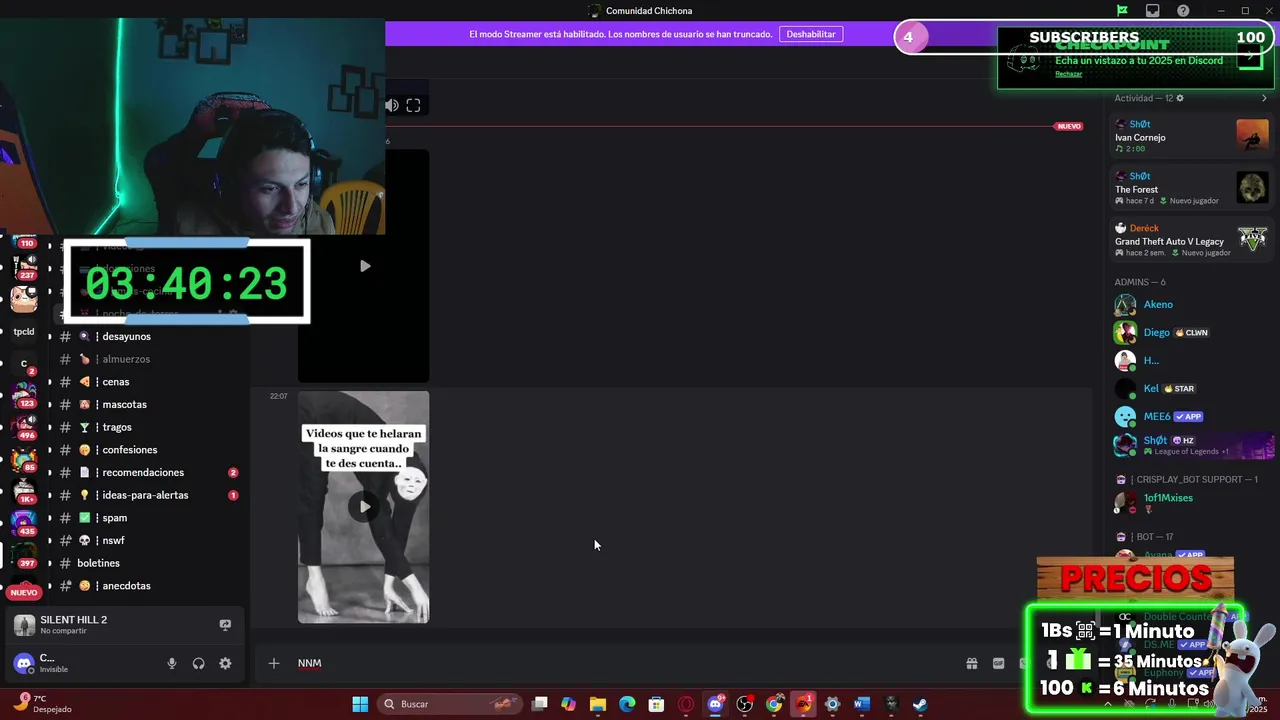The height and width of the screenshot is (720, 1280).
Task: Open Word from taskbar
Action: point(862,704)
